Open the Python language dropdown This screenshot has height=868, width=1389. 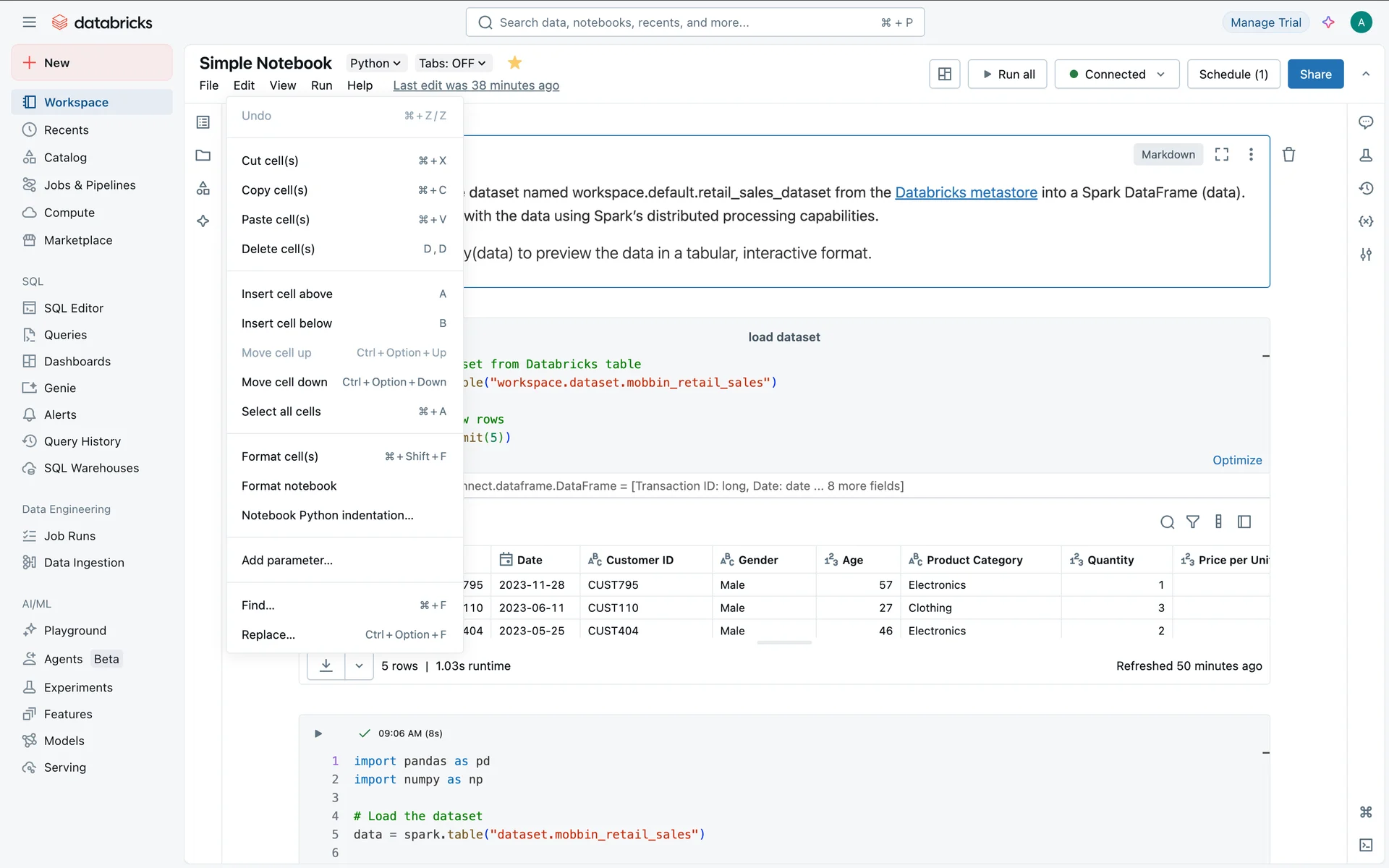[x=375, y=63]
